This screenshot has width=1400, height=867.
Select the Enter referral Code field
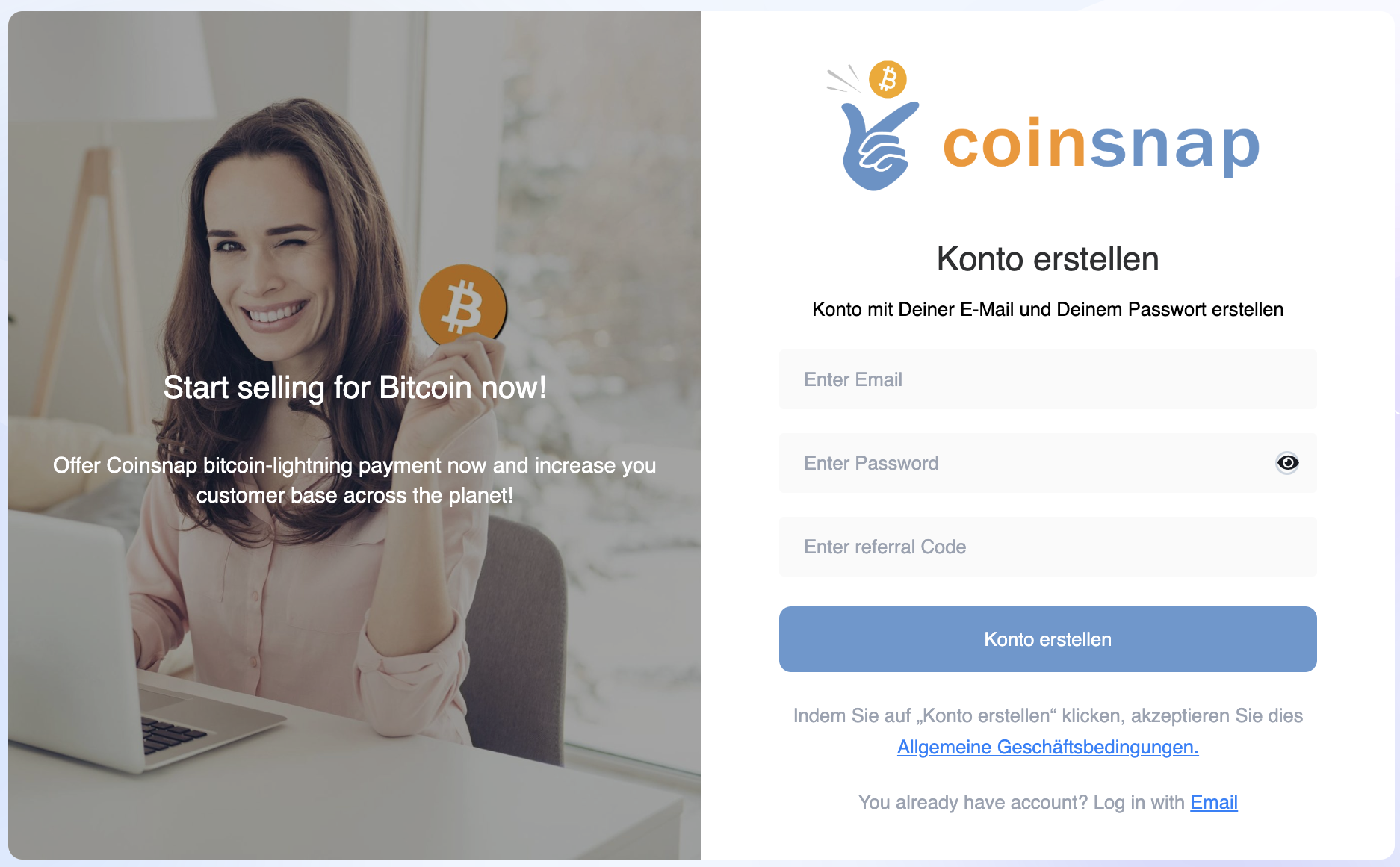[x=1047, y=547]
